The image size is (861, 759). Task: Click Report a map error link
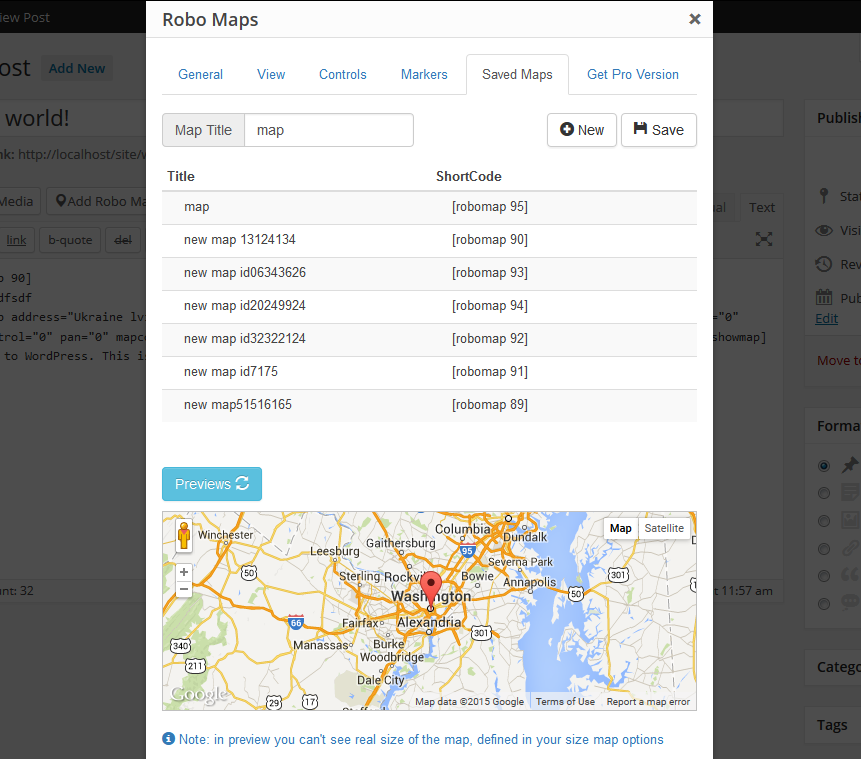(648, 702)
